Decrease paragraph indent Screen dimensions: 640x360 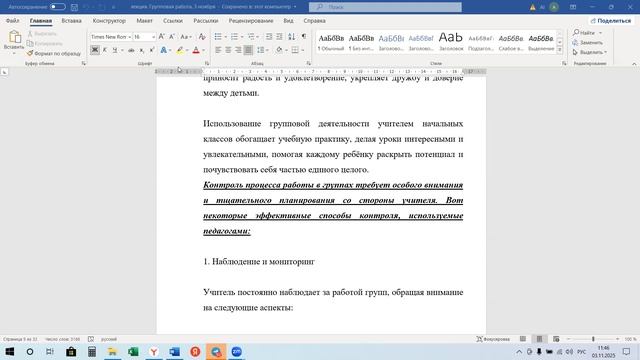pyautogui.click(x=269, y=37)
